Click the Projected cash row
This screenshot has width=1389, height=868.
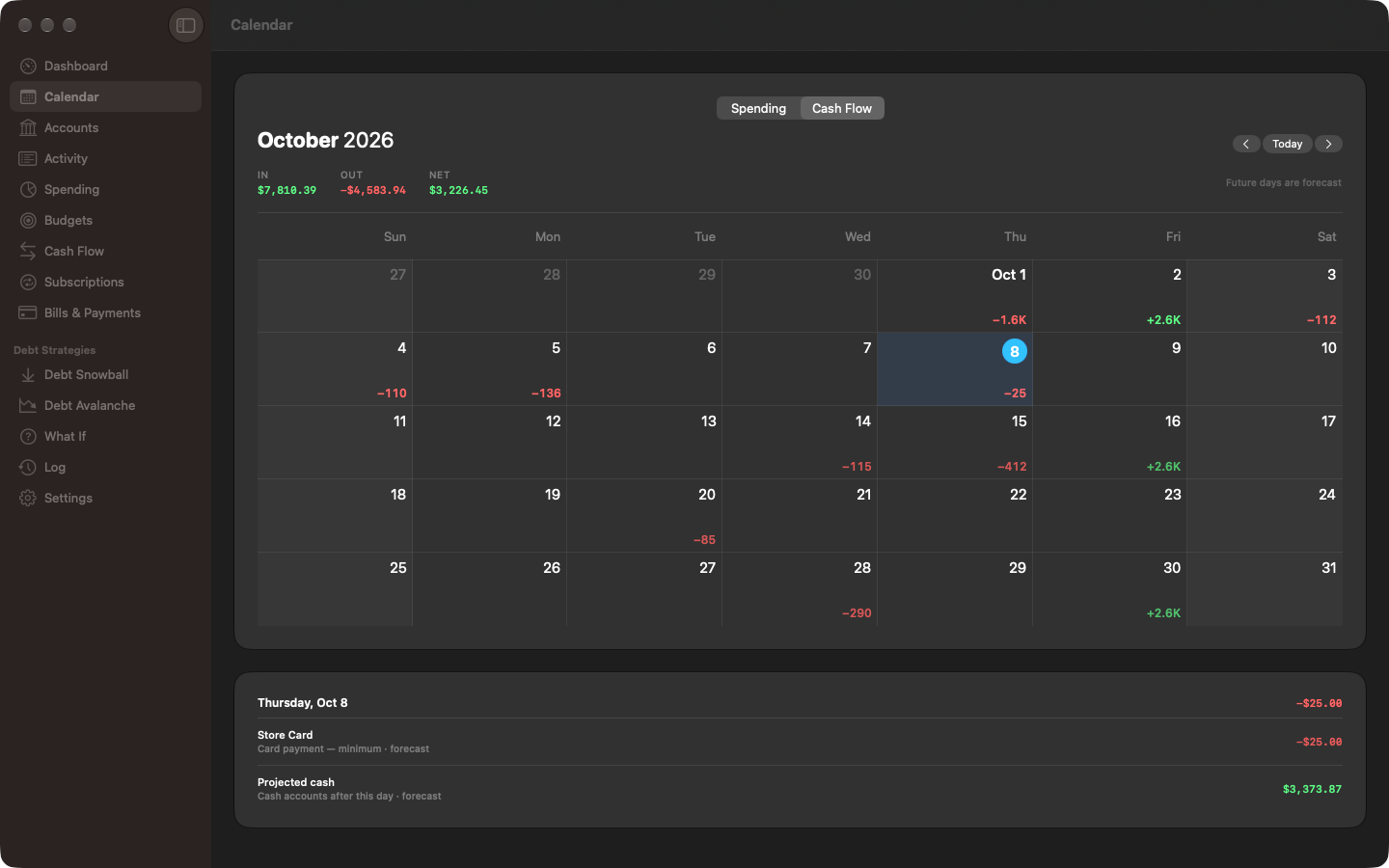800,789
